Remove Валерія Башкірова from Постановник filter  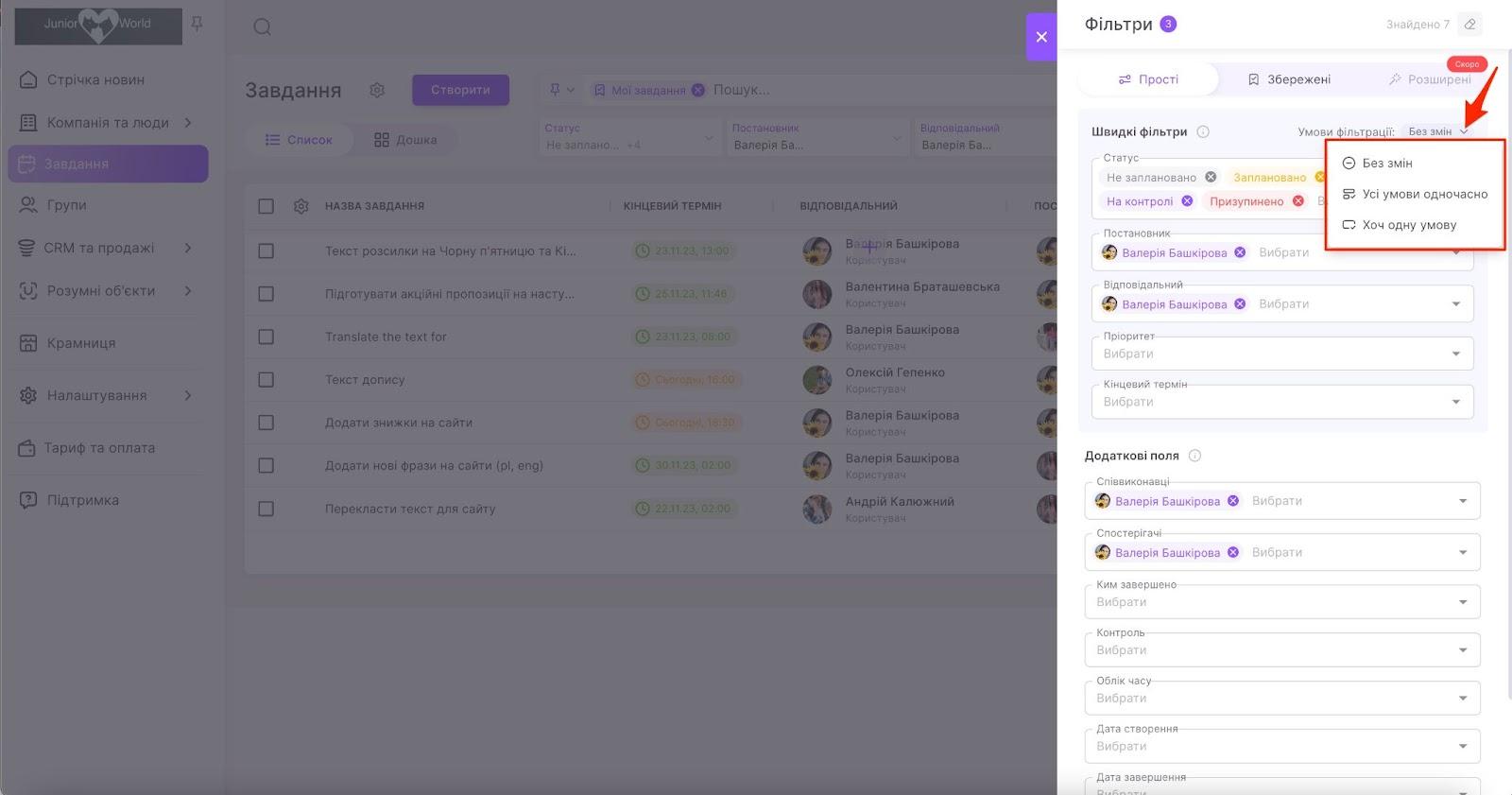(x=1240, y=252)
